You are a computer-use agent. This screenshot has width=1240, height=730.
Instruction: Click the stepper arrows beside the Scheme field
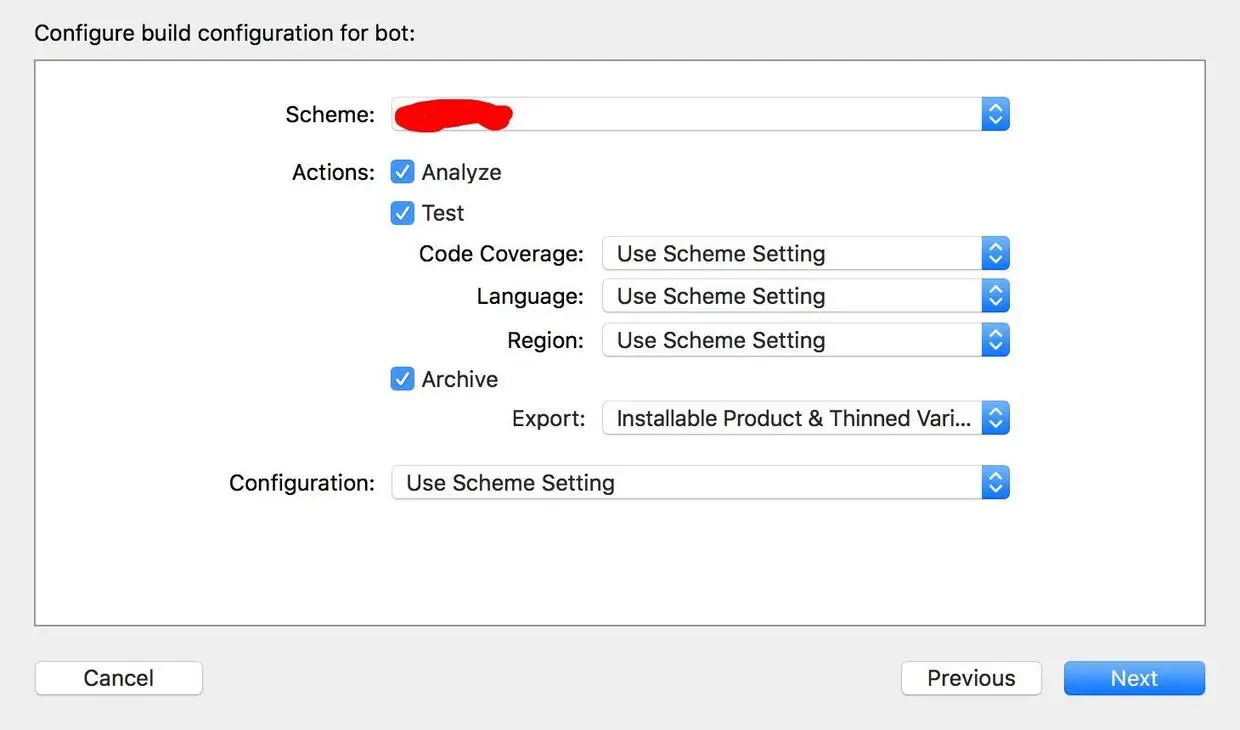coord(995,113)
